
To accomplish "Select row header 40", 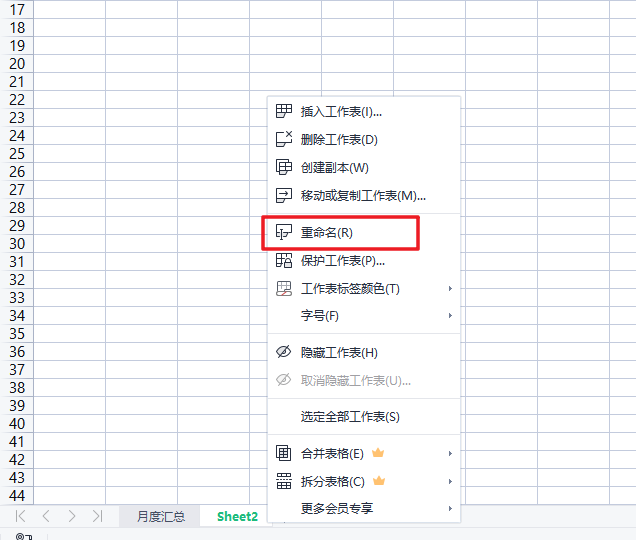I will pos(17,424).
